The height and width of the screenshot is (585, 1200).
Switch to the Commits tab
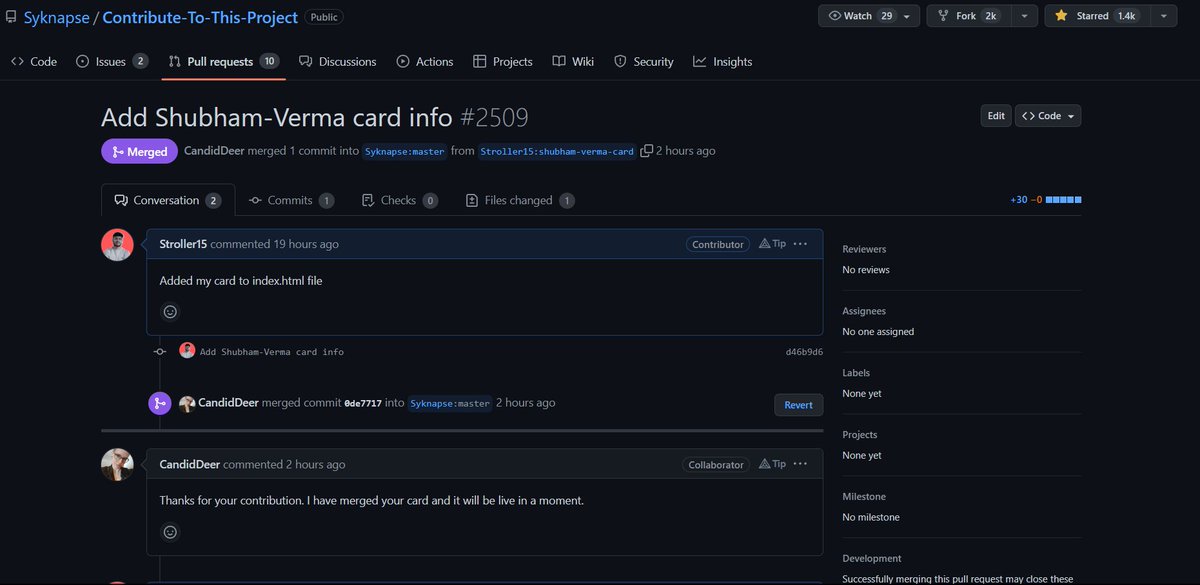point(291,200)
